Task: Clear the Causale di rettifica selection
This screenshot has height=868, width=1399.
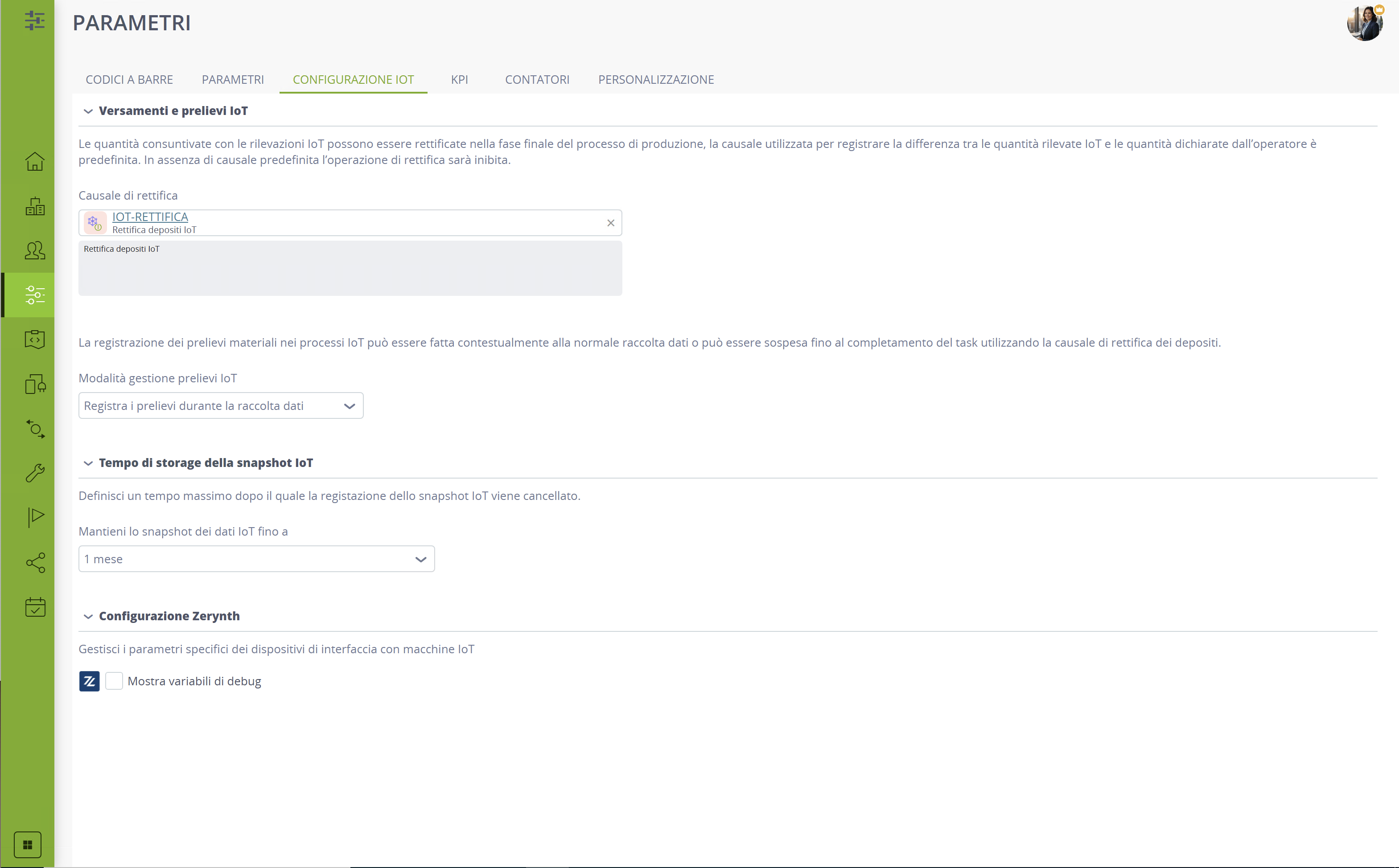Action: click(610, 223)
